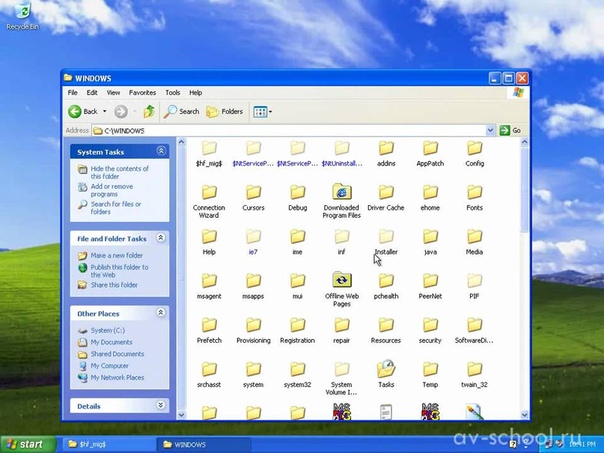Select the inf folder

(342, 242)
